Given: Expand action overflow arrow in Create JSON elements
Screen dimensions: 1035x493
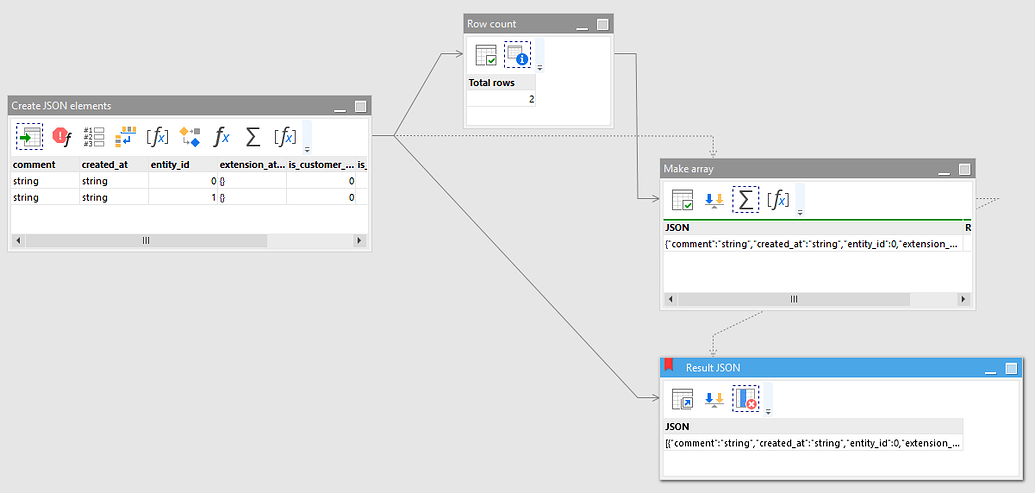Looking at the screenshot, I should pos(307,149).
